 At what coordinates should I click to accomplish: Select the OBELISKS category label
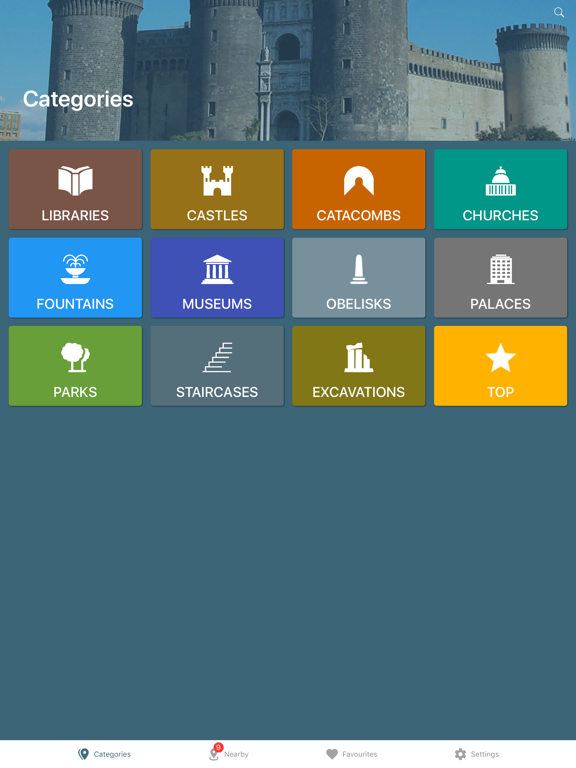pos(359,304)
